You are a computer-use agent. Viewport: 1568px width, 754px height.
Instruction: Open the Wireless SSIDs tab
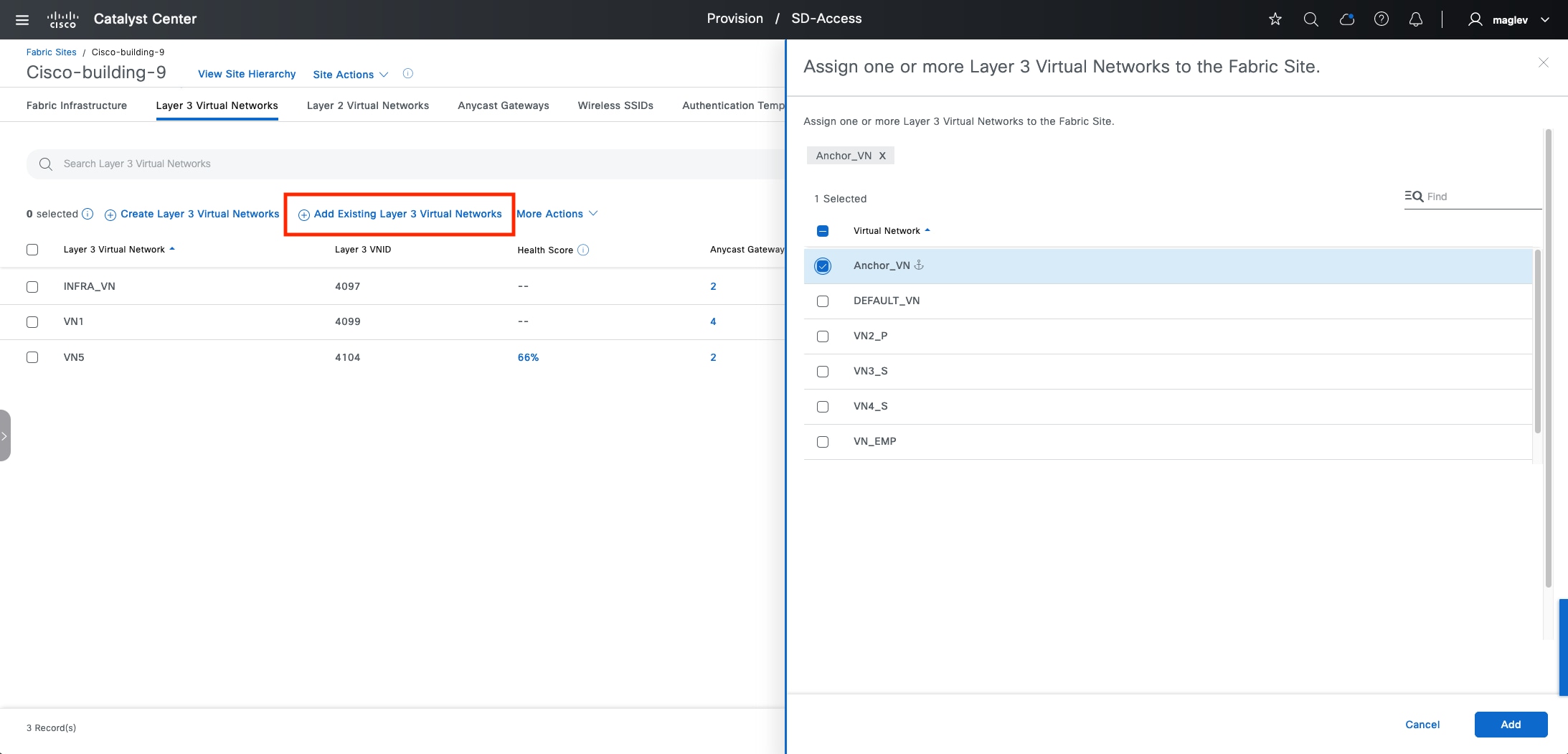615,105
